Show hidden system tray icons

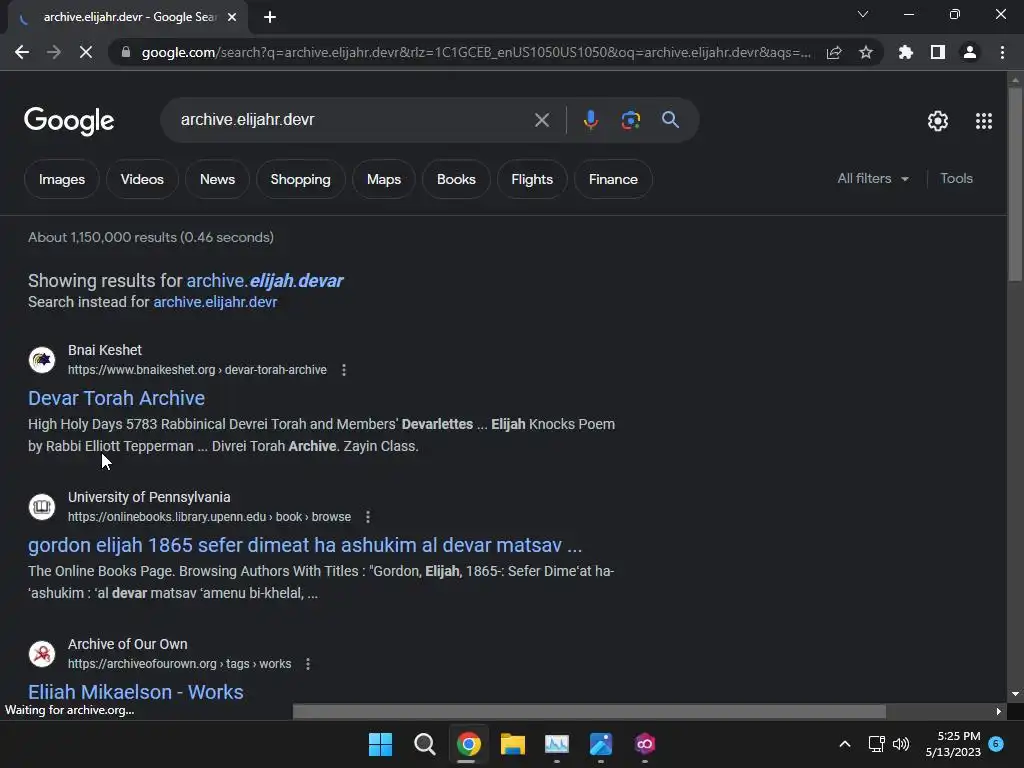(844, 744)
